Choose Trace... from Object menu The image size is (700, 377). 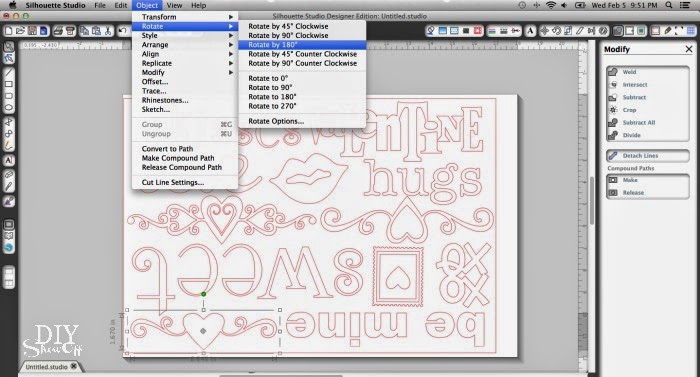point(185,91)
